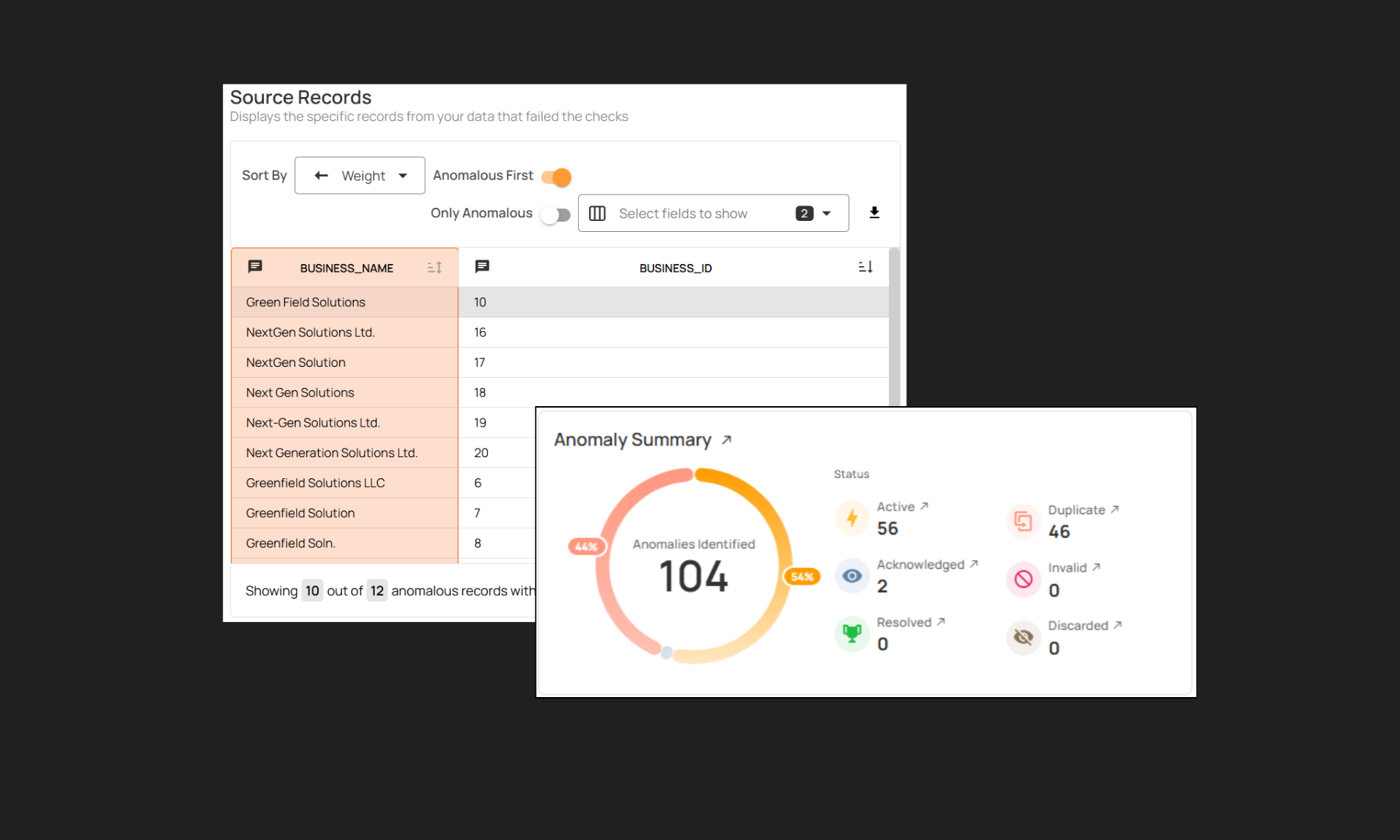Enable the Only Anomalous toggle
The height and width of the screenshot is (840, 1400).
556,214
